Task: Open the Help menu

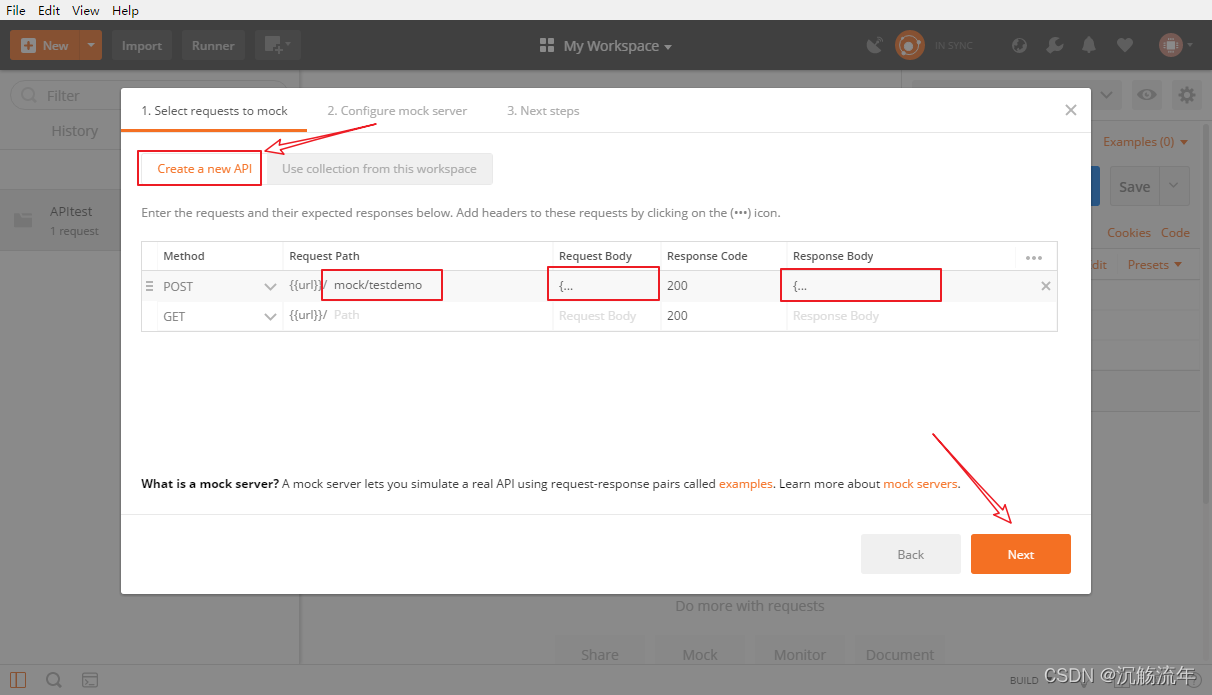Action: coord(126,10)
